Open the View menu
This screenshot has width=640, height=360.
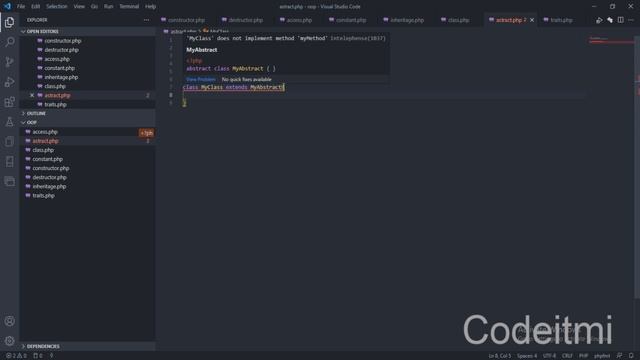(x=79, y=6)
